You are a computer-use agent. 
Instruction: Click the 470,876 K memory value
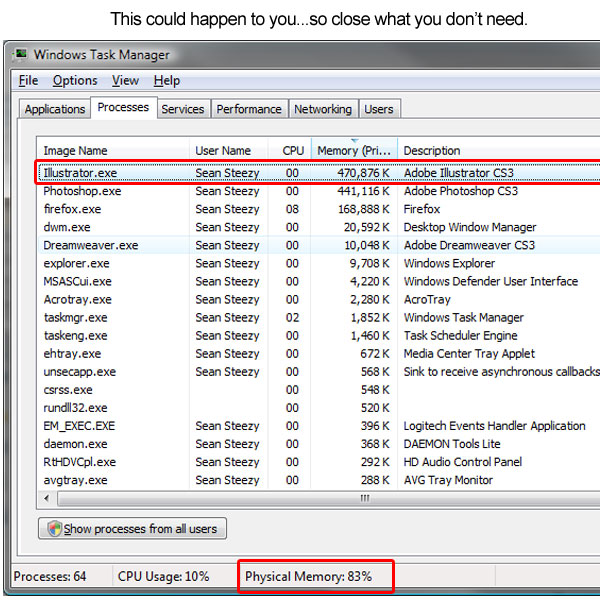click(x=363, y=173)
